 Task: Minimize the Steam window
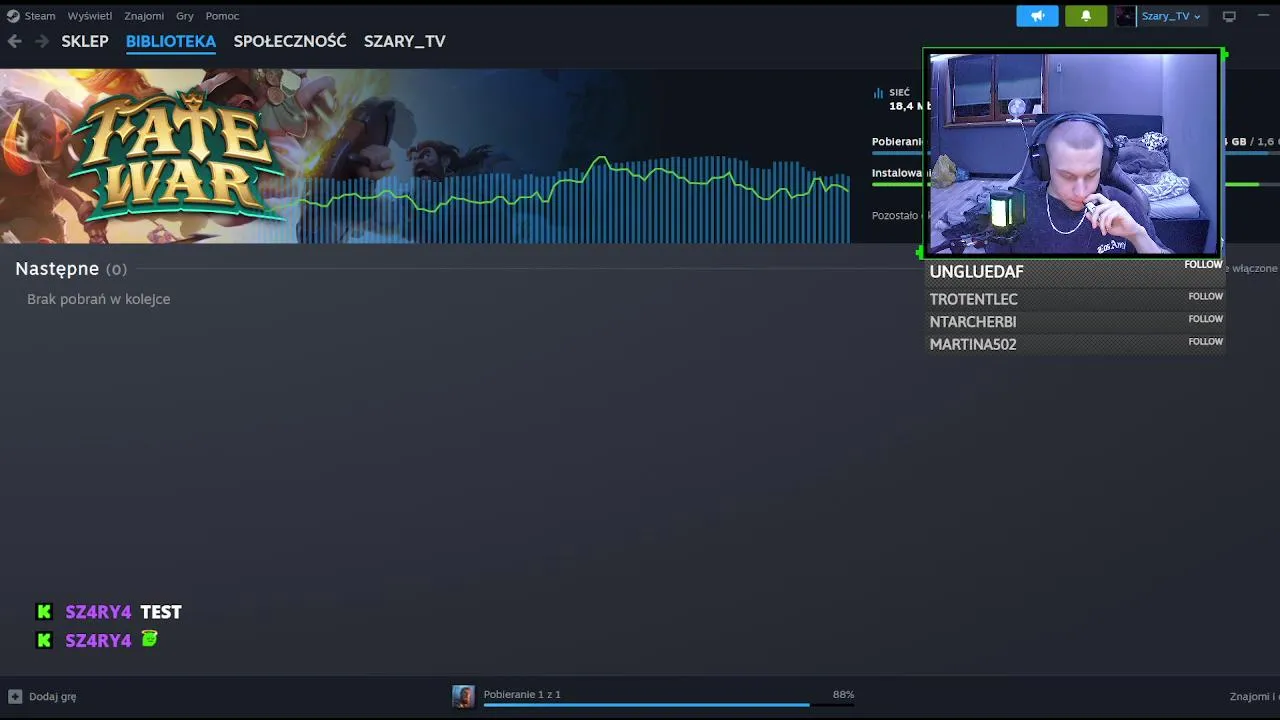coord(1263,16)
